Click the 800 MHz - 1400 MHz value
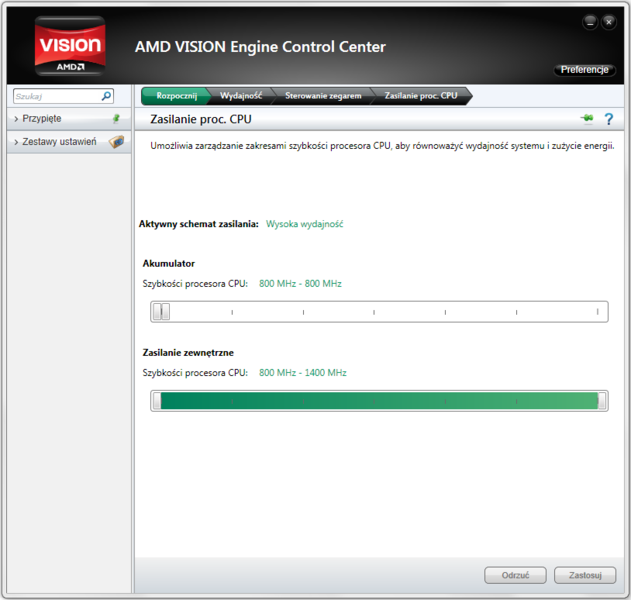The width and height of the screenshot is (631, 600). 303,373
